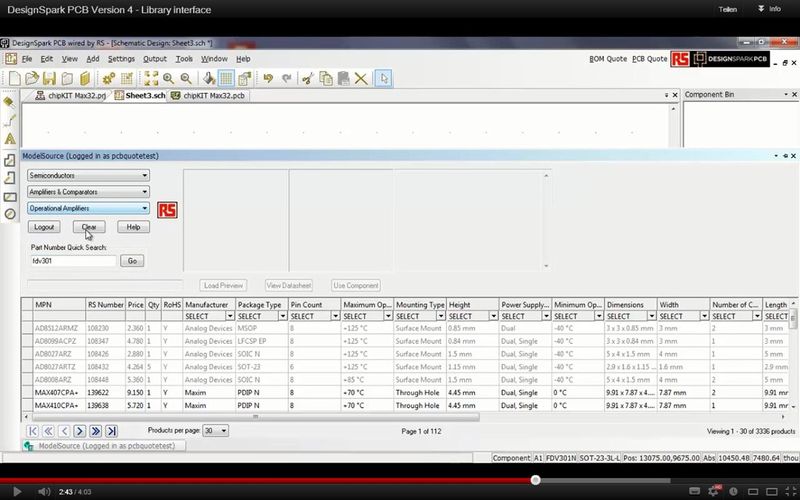Click the Go button for part search
The height and width of the screenshot is (500, 800).
coord(132,261)
